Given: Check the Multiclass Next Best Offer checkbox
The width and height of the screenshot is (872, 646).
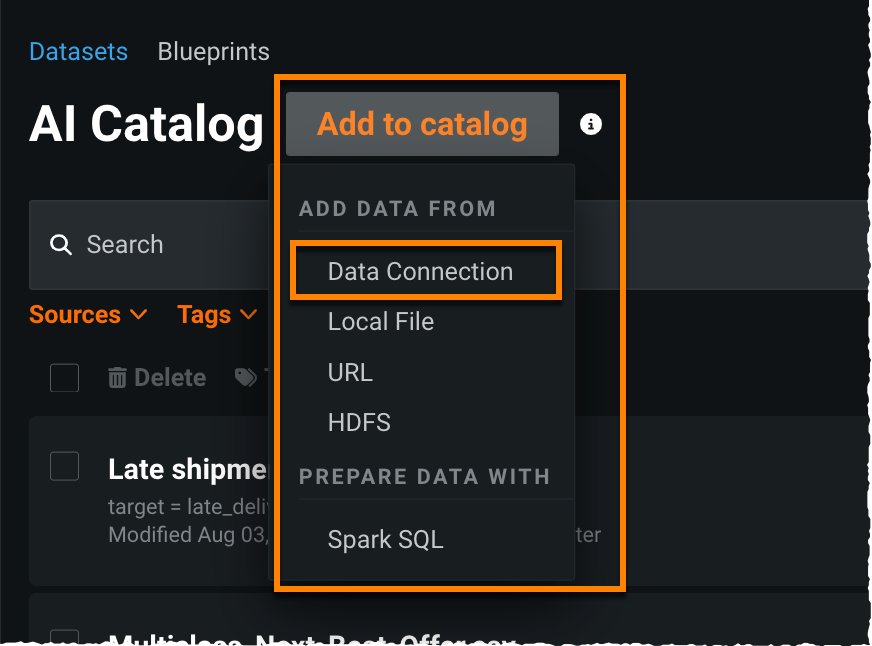Looking at the screenshot, I should 64,638.
